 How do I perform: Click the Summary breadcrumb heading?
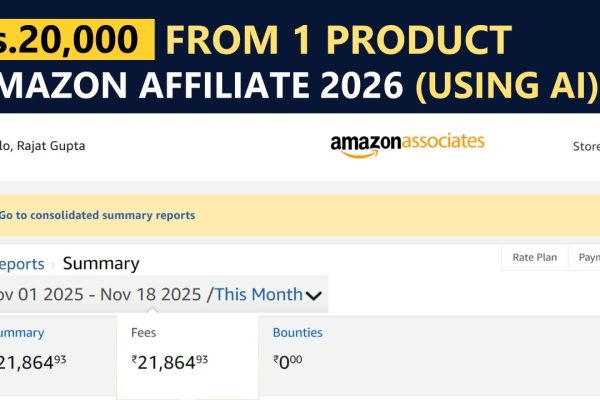pos(101,264)
